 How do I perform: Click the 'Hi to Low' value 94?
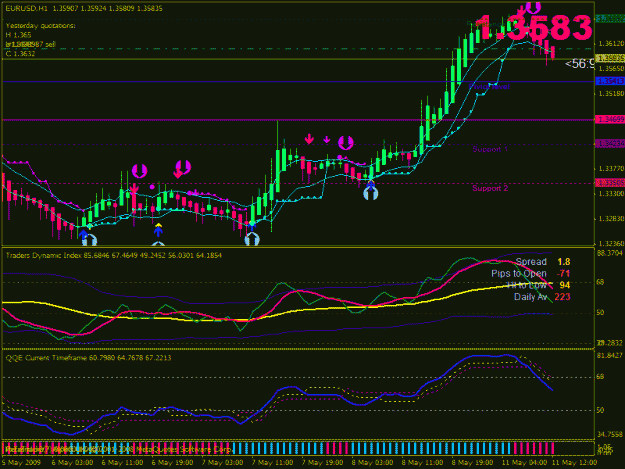564,285
